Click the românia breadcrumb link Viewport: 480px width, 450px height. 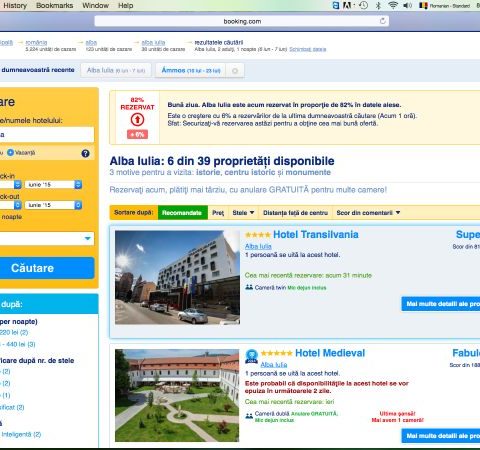coord(36,42)
